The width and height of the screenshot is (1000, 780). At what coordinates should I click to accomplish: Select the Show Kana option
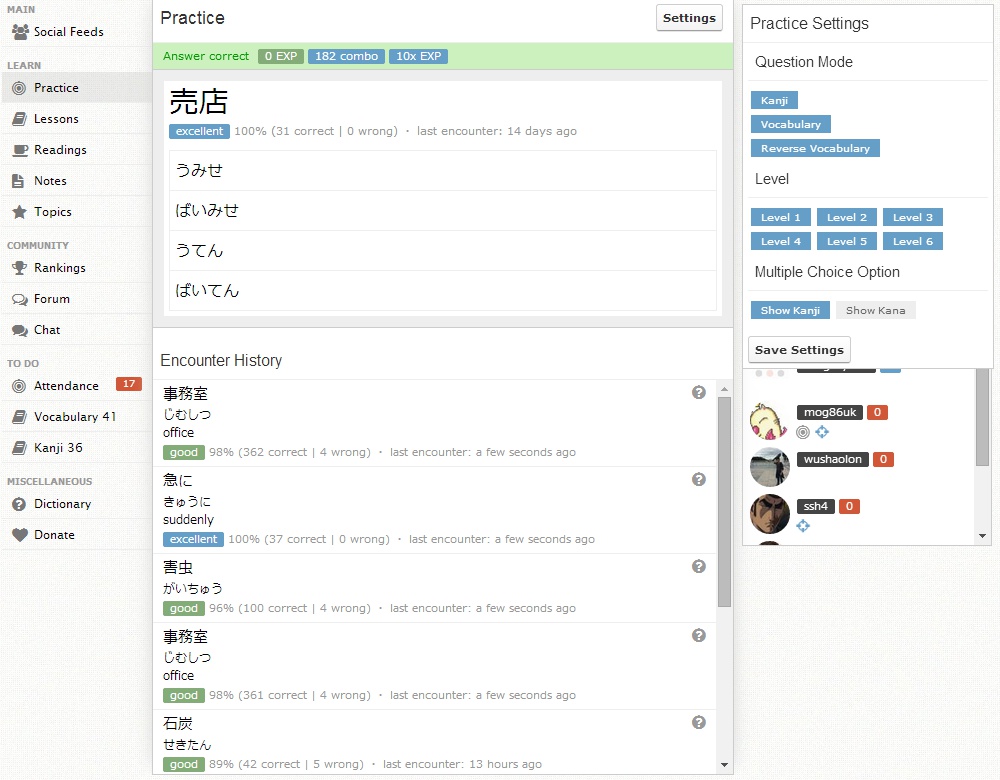click(875, 311)
